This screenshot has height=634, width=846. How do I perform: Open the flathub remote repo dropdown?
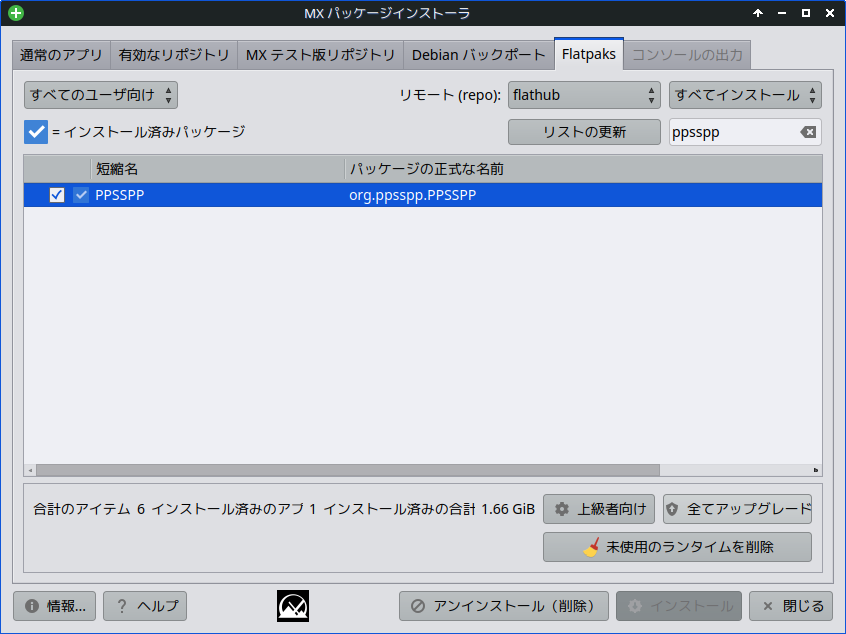[x=584, y=95]
